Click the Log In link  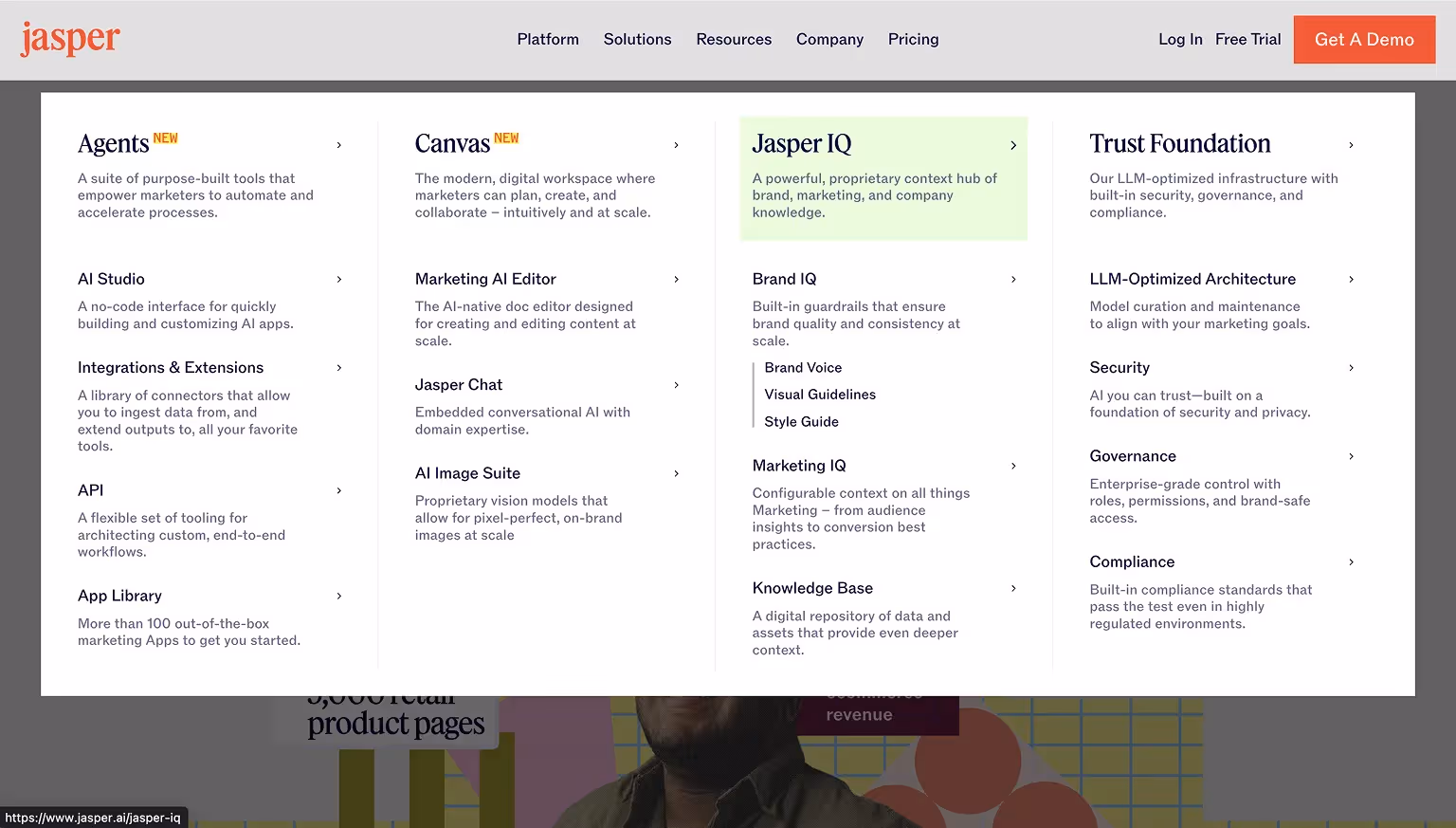(1180, 39)
